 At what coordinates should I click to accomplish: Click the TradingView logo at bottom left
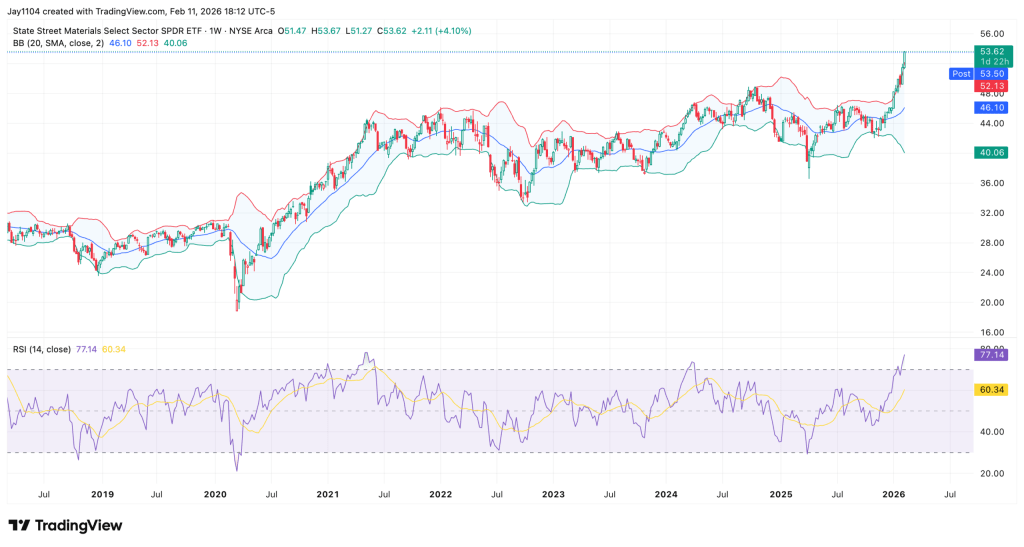65,526
